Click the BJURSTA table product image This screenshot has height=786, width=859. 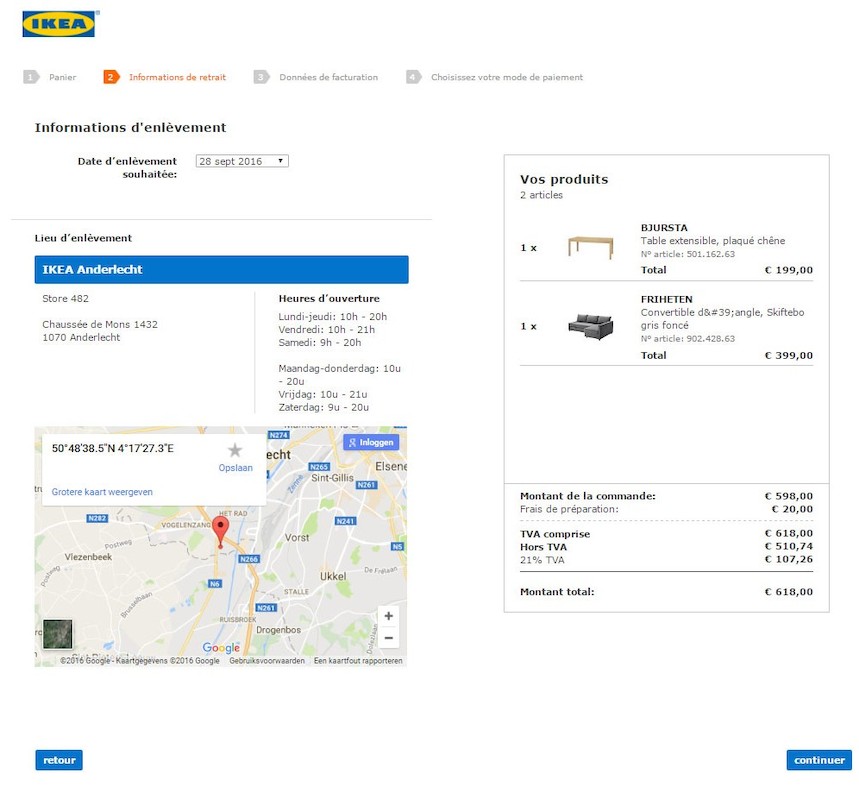coord(591,246)
